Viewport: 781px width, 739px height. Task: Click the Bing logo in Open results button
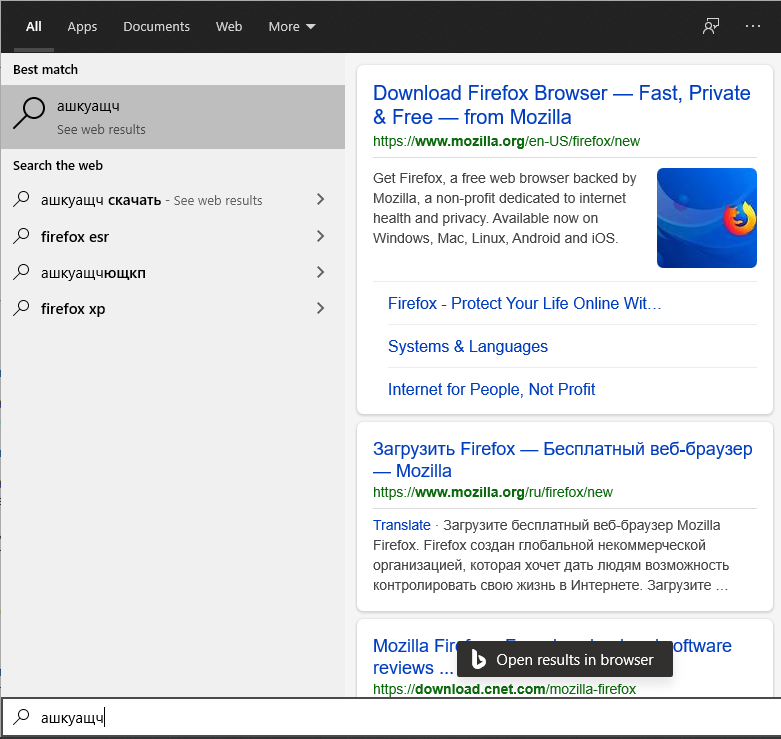478,659
